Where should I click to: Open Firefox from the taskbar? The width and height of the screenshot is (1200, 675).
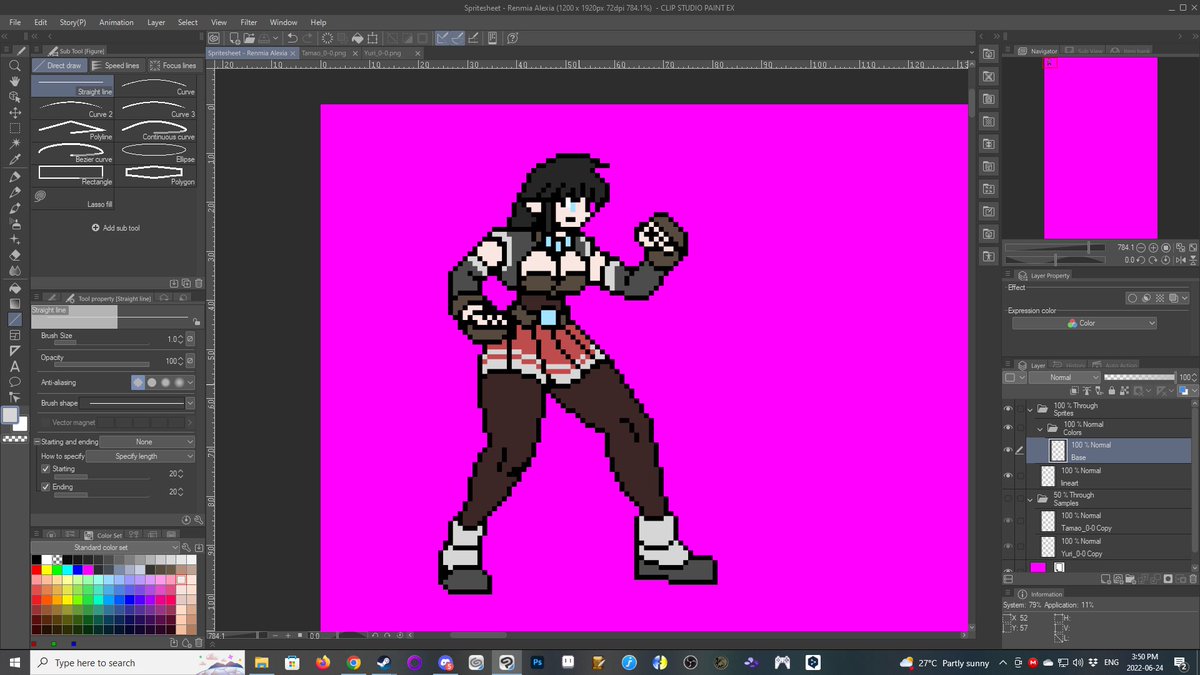click(x=322, y=662)
